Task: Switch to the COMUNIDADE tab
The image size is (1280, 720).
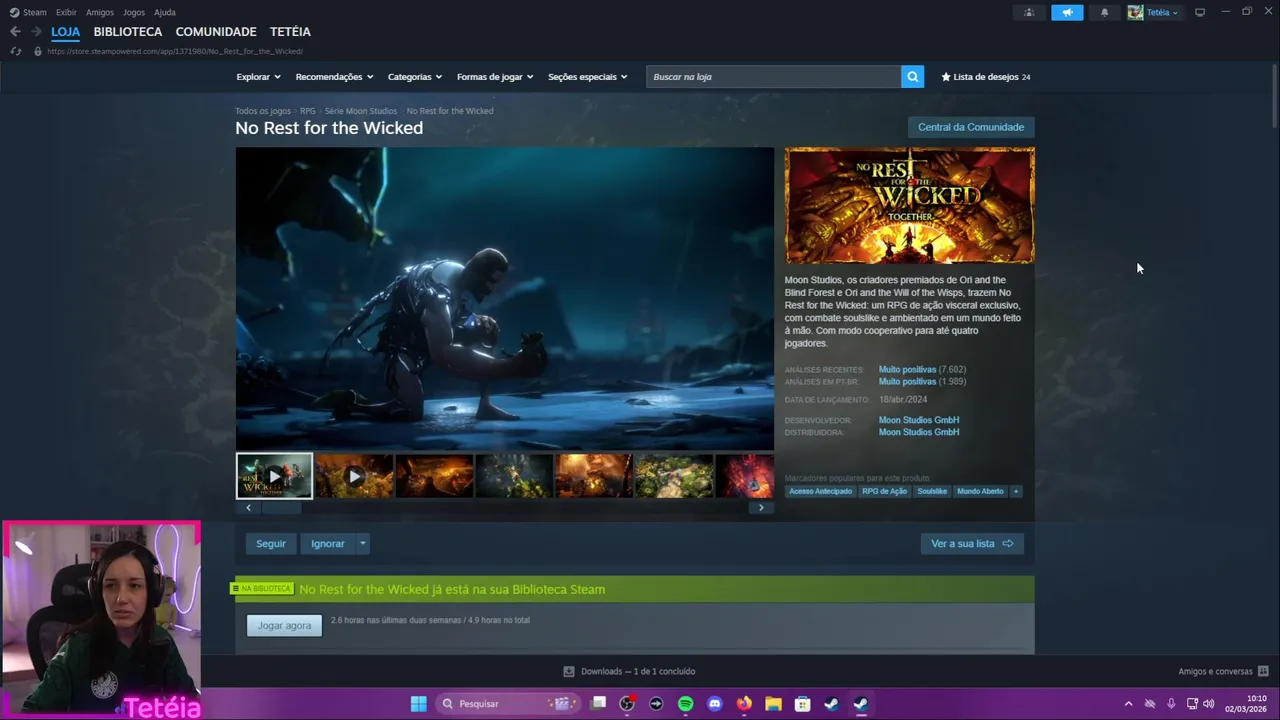Action: [216, 32]
